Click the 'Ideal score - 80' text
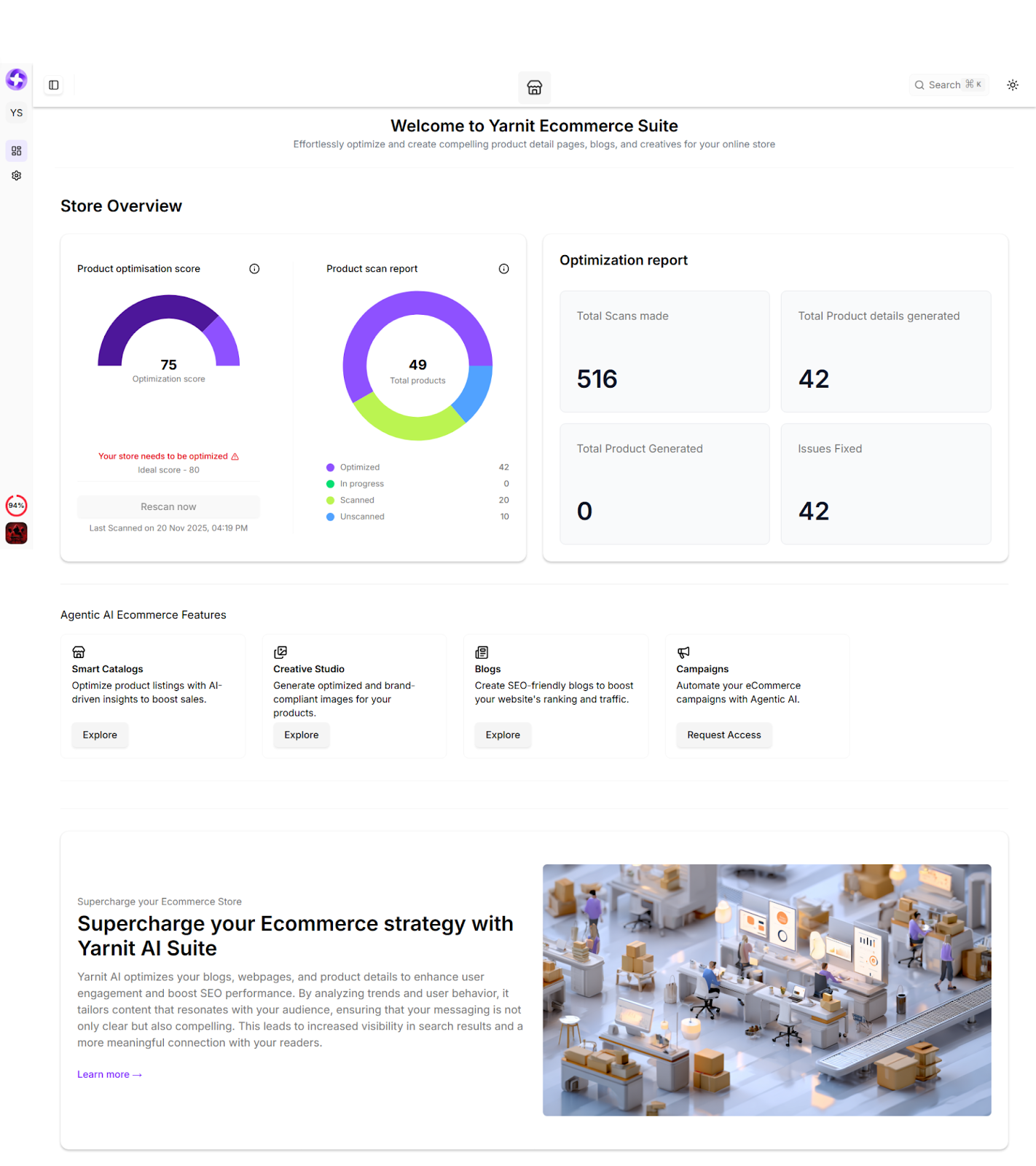Viewport: 1036px width, 1166px height. [168, 470]
